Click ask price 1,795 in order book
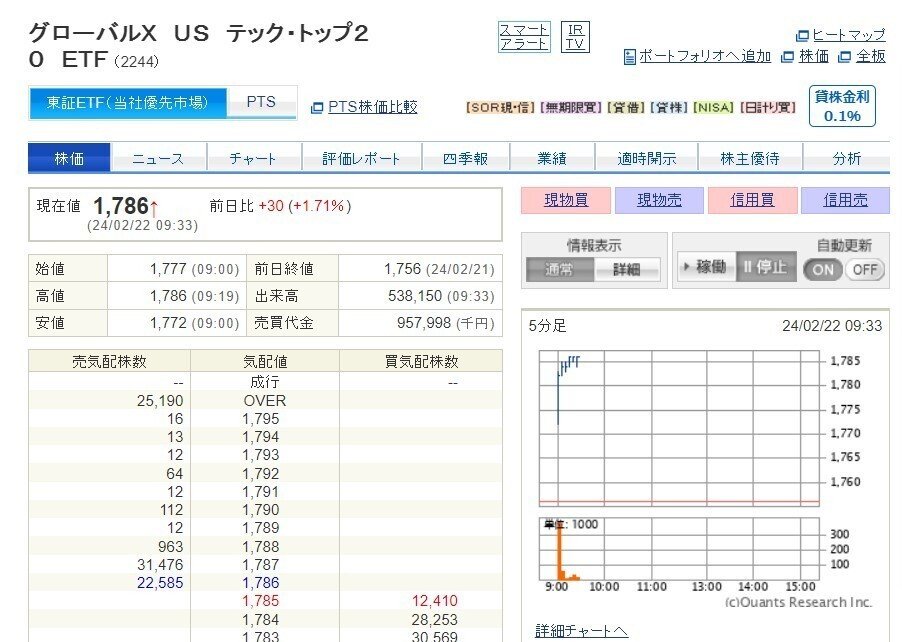 click(x=261, y=419)
